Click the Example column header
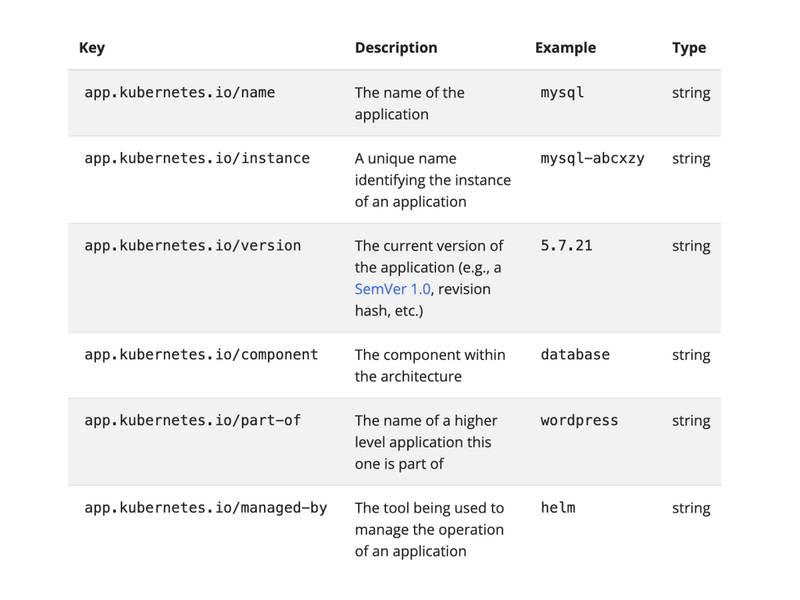 coord(565,48)
